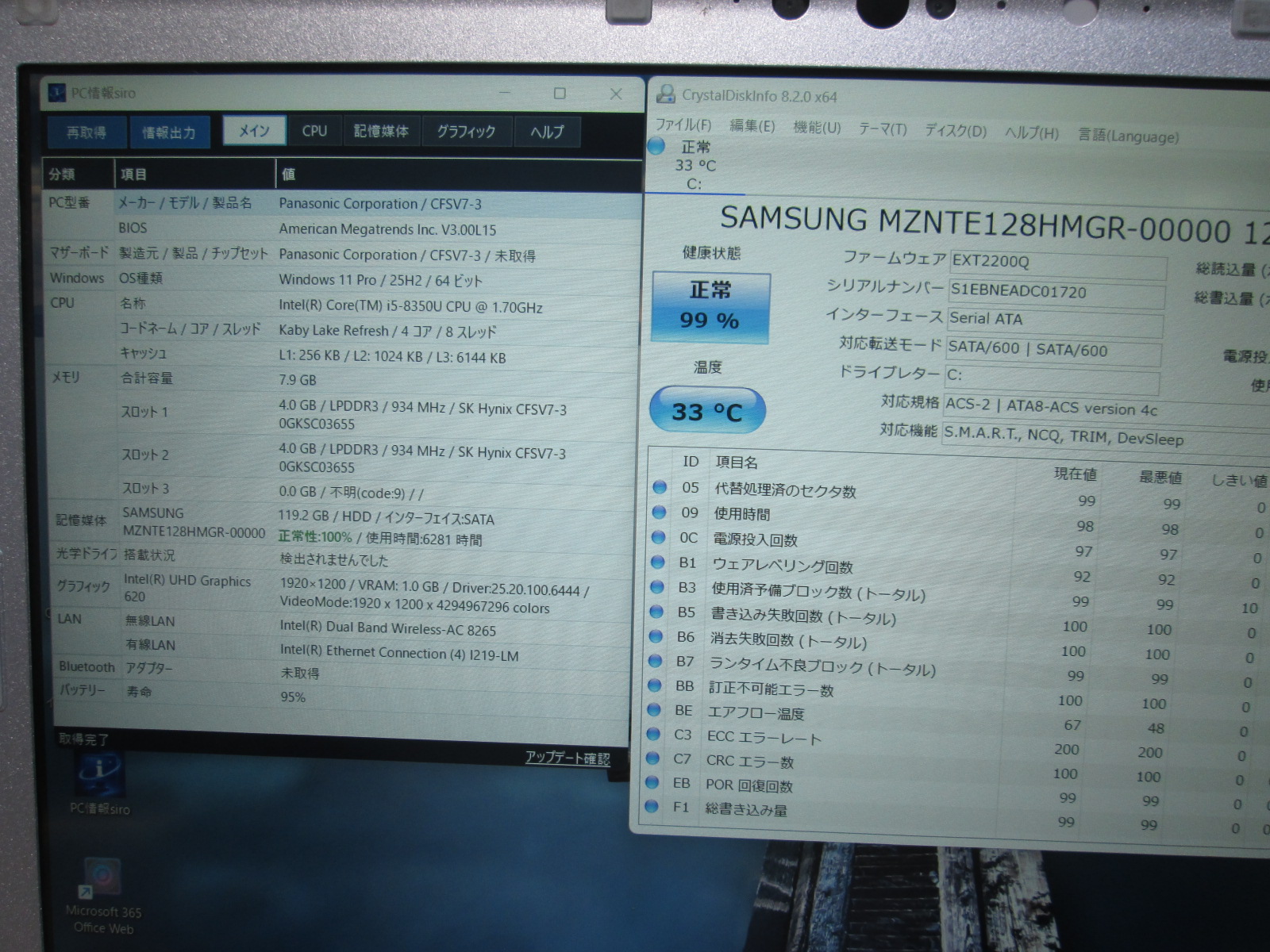Click the 現在値 column header

coord(1076,474)
